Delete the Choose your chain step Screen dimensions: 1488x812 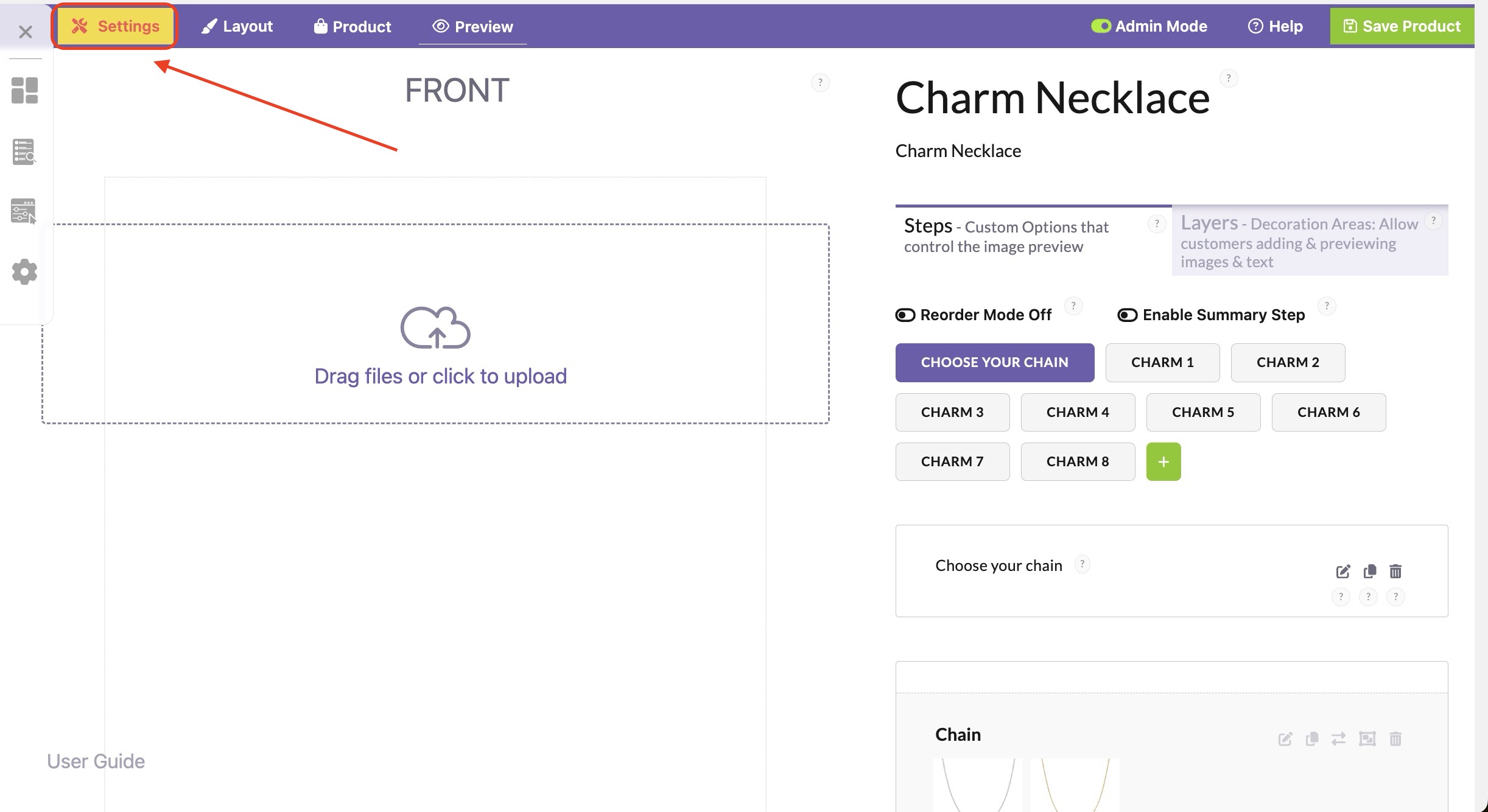(x=1395, y=571)
